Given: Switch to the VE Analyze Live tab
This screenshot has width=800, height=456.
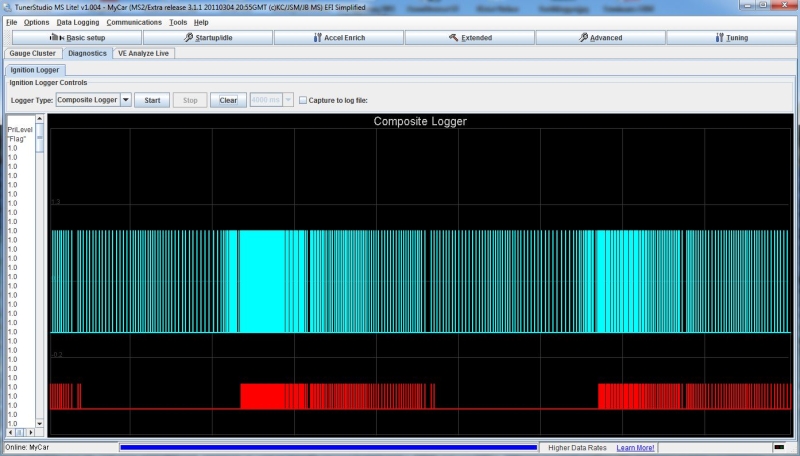Looking at the screenshot, I should 143,53.
